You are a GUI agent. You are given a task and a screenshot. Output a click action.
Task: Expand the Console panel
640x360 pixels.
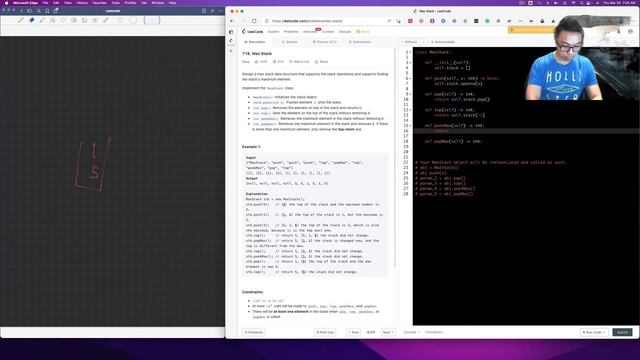pyautogui.click(x=411, y=332)
